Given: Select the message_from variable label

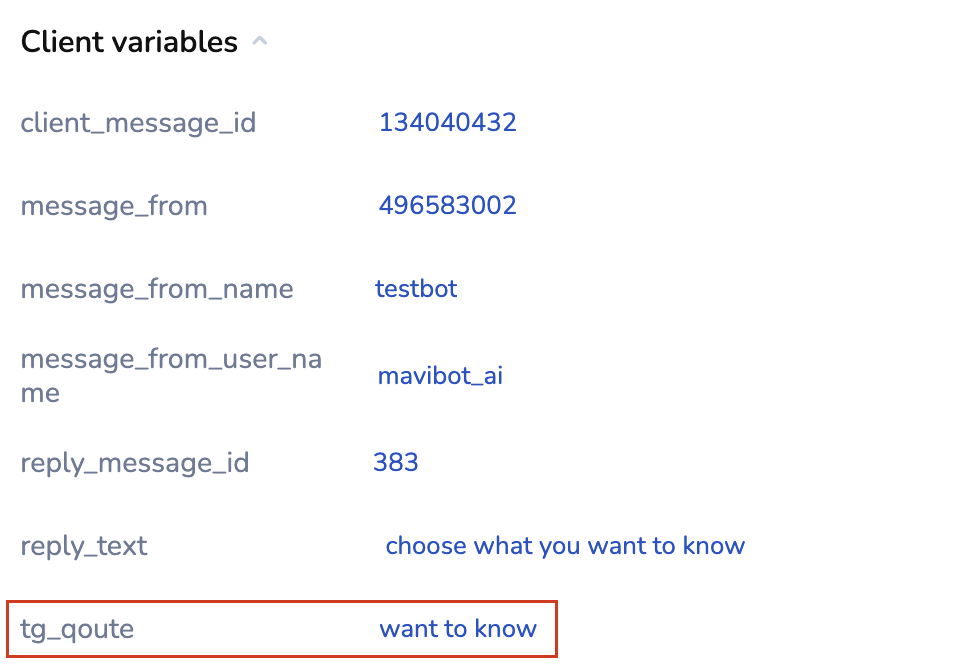Looking at the screenshot, I should click(114, 206).
